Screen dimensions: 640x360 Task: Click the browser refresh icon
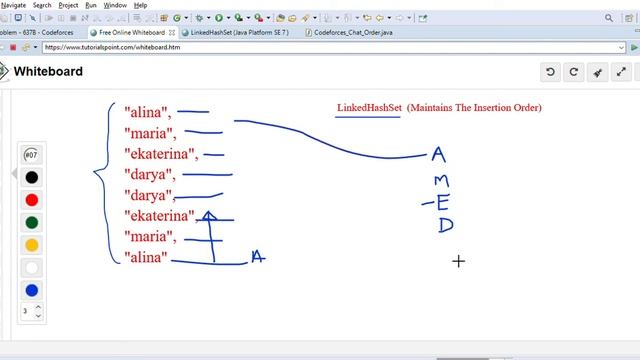point(26,47)
